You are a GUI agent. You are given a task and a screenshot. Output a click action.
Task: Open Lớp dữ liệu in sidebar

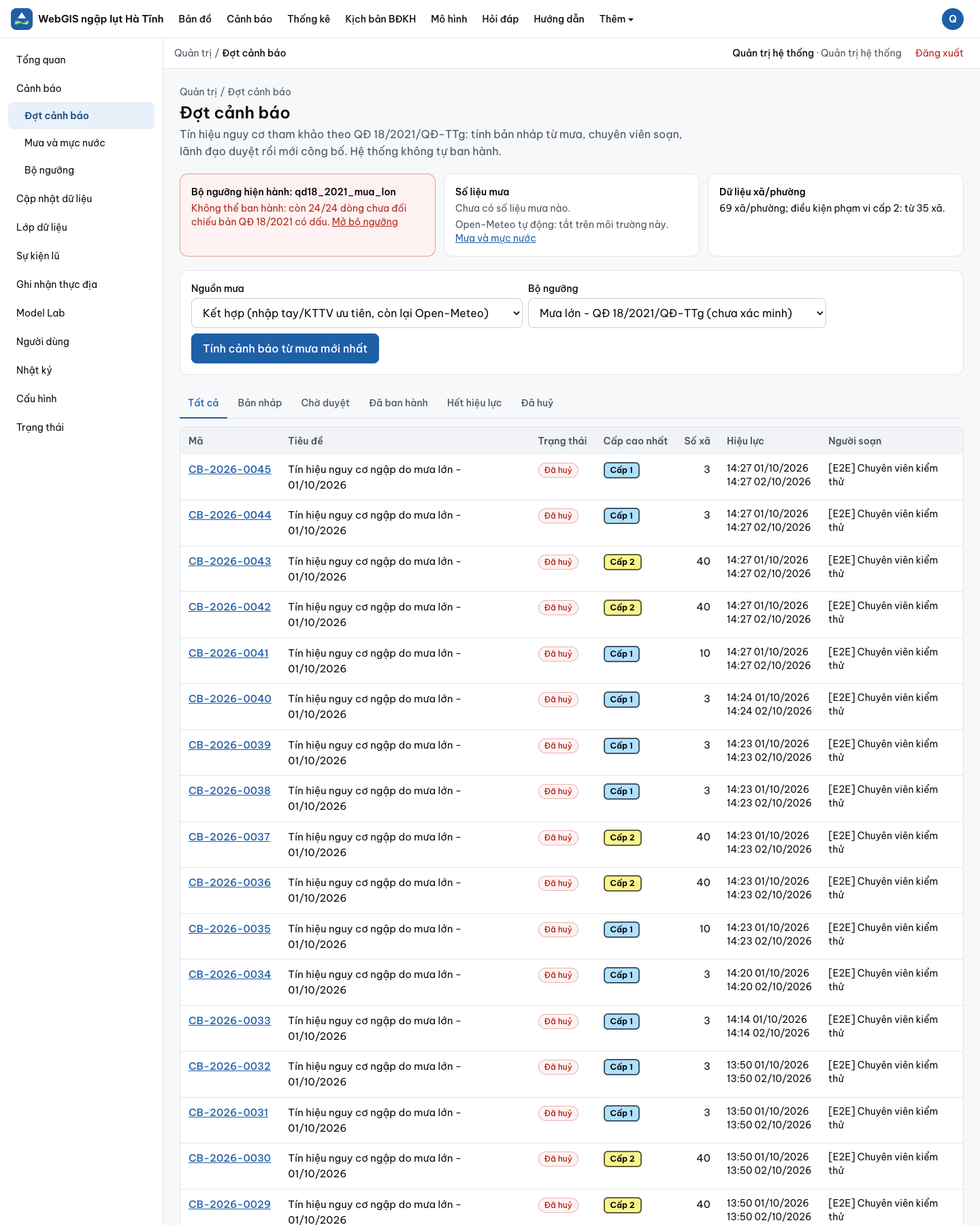[82, 227]
